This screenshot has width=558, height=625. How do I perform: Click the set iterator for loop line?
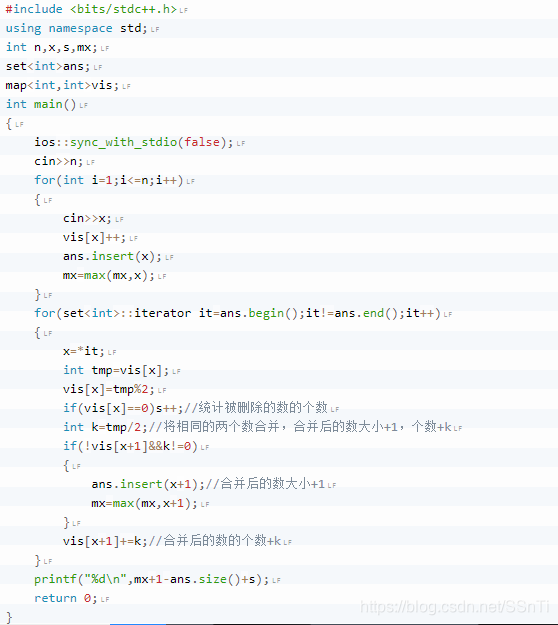click(x=237, y=313)
